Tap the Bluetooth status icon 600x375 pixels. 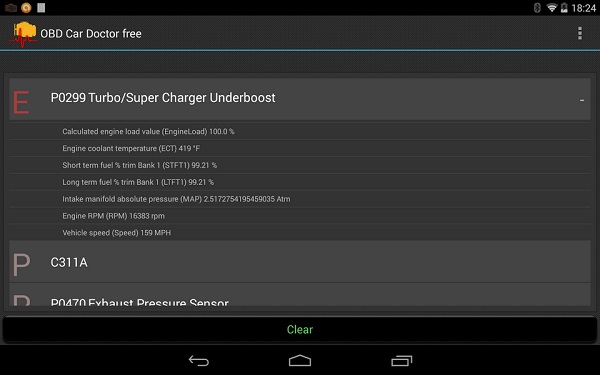pyautogui.click(x=537, y=8)
